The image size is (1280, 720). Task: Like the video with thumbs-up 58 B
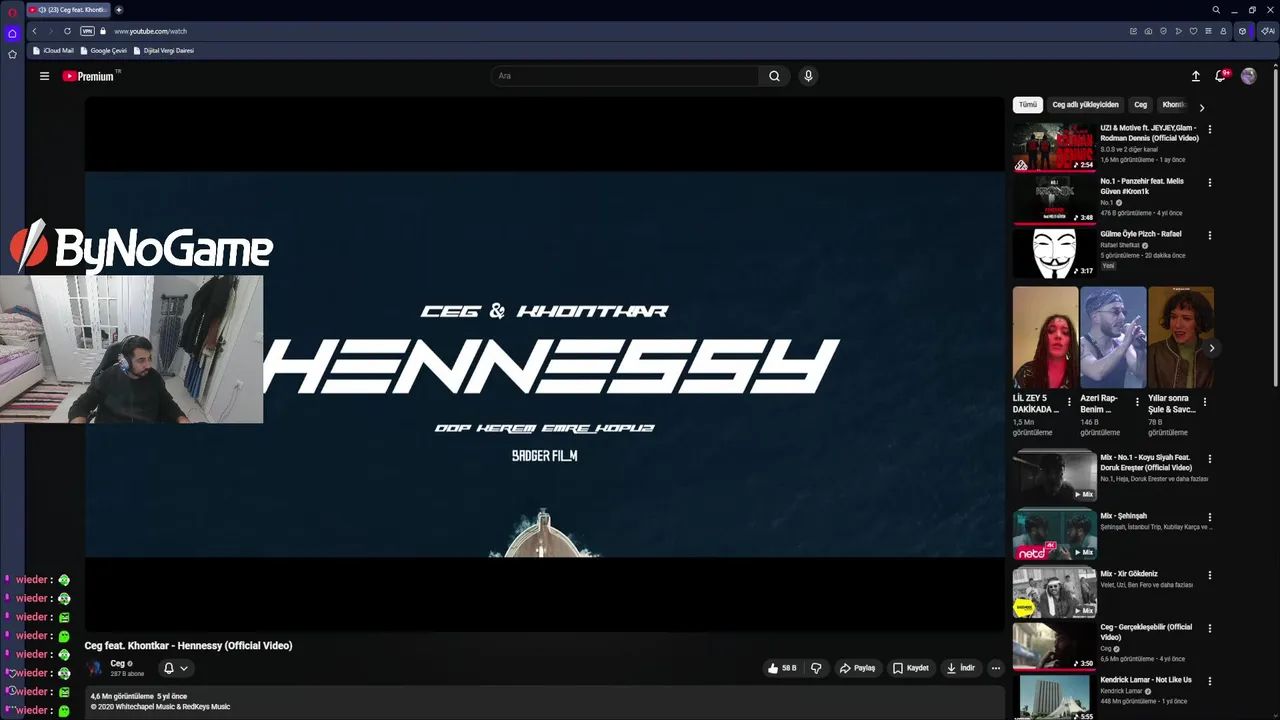coord(782,668)
